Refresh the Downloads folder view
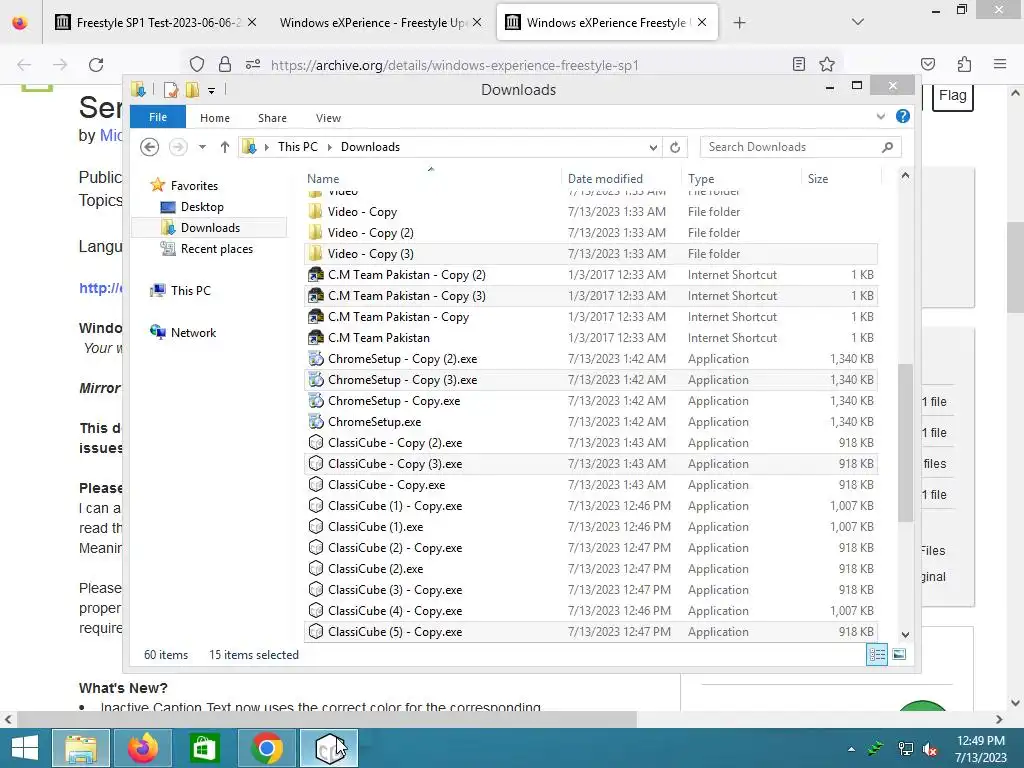This screenshot has height=768, width=1024. tap(675, 148)
